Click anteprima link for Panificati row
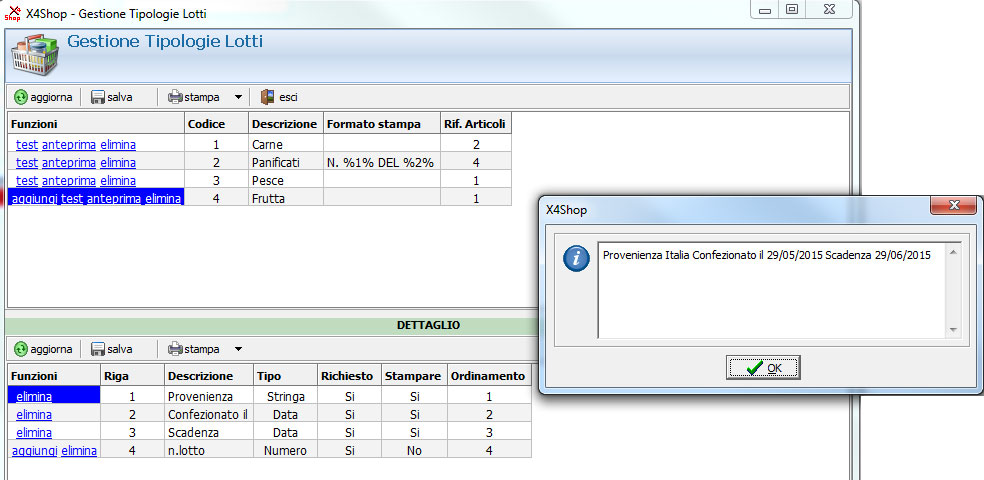This screenshot has width=984, height=480. (69, 163)
